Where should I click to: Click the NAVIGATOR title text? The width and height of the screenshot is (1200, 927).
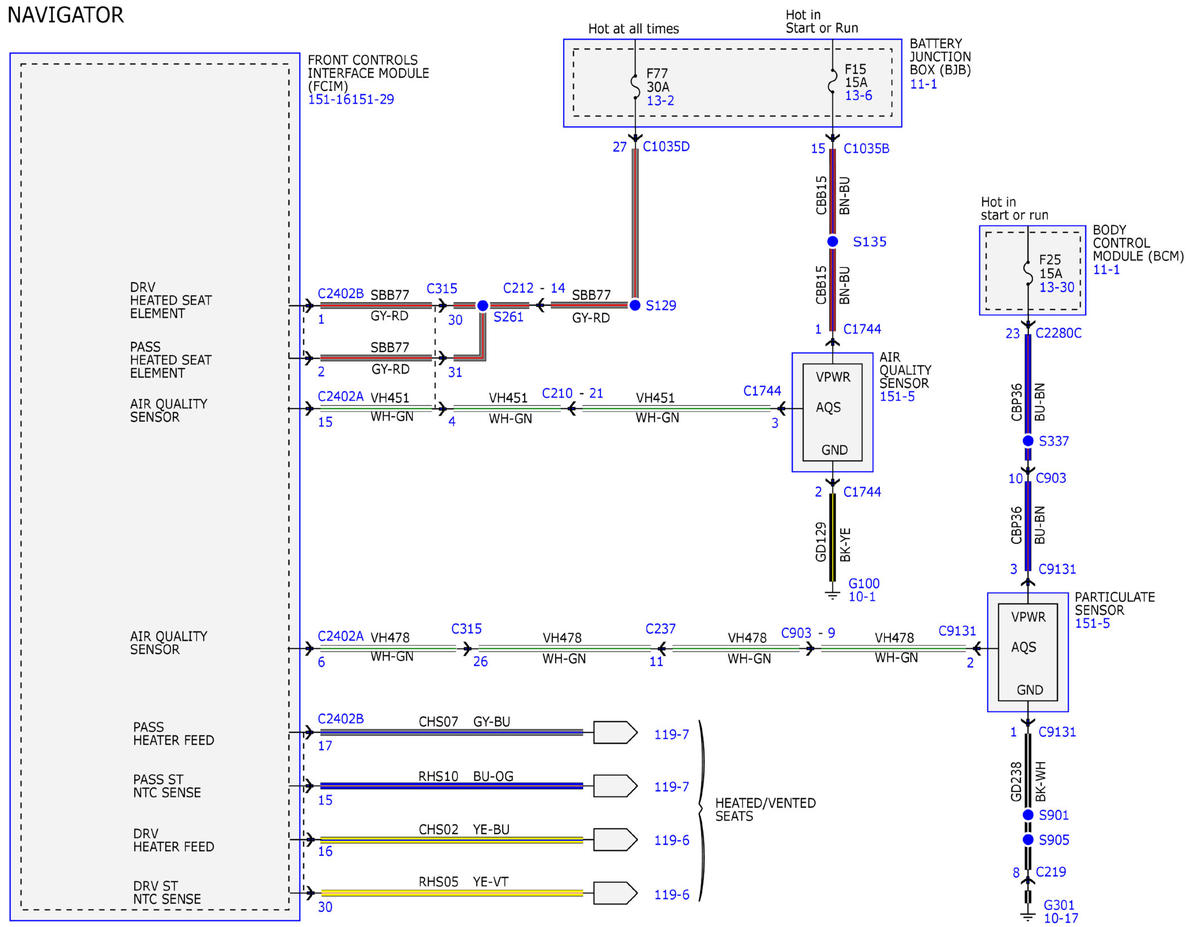click(x=66, y=15)
